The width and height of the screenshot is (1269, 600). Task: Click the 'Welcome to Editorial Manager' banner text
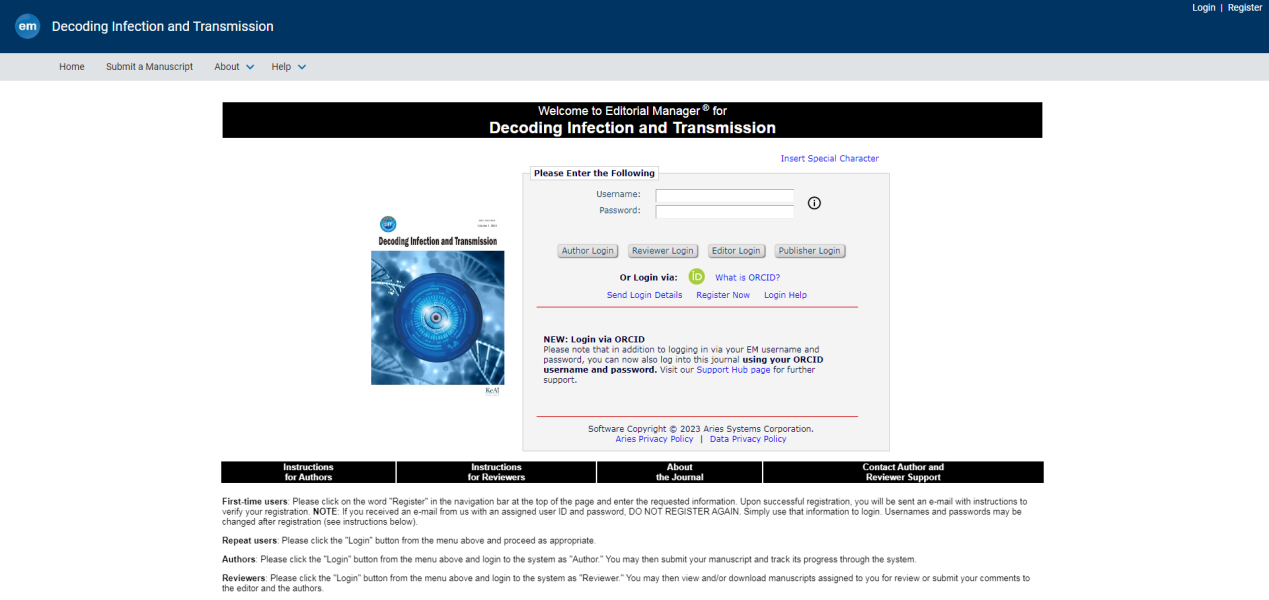point(632,111)
